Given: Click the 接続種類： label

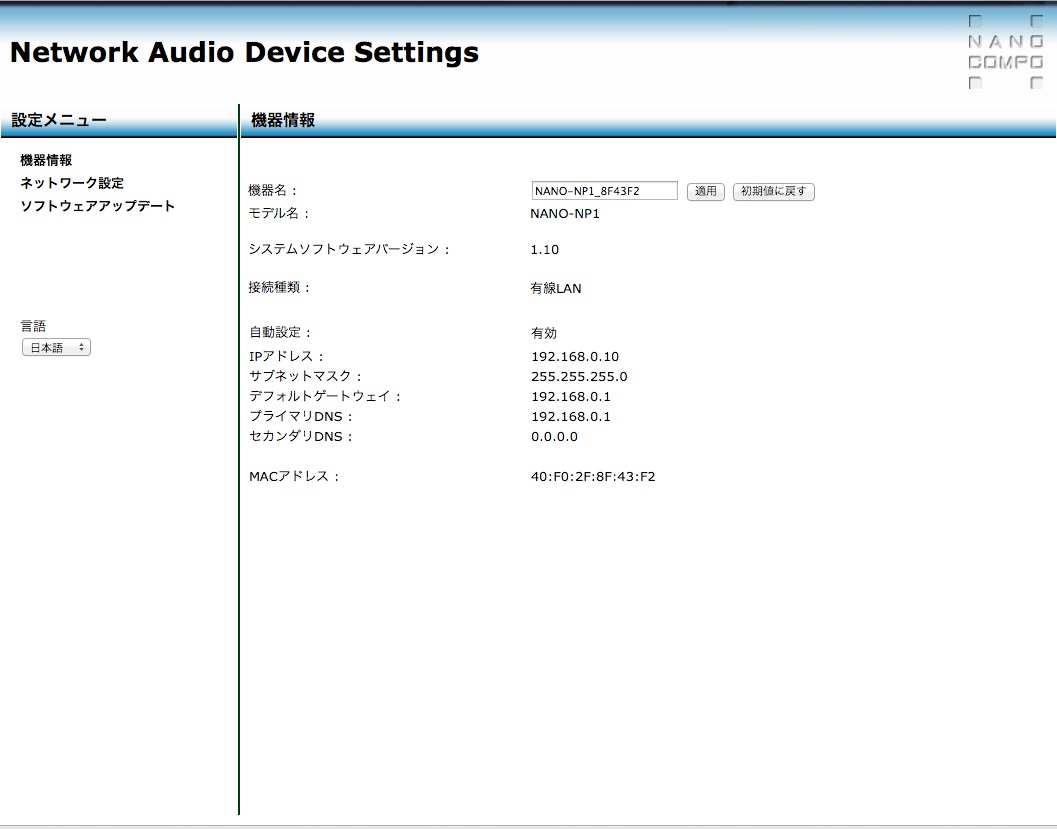Looking at the screenshot, I should 280,288.
